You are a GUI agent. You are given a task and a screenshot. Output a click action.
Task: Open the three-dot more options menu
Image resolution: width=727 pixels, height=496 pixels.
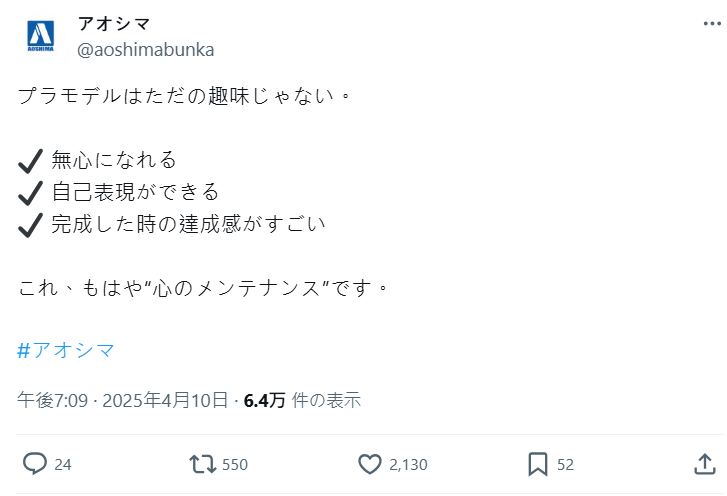pos(703,24)
